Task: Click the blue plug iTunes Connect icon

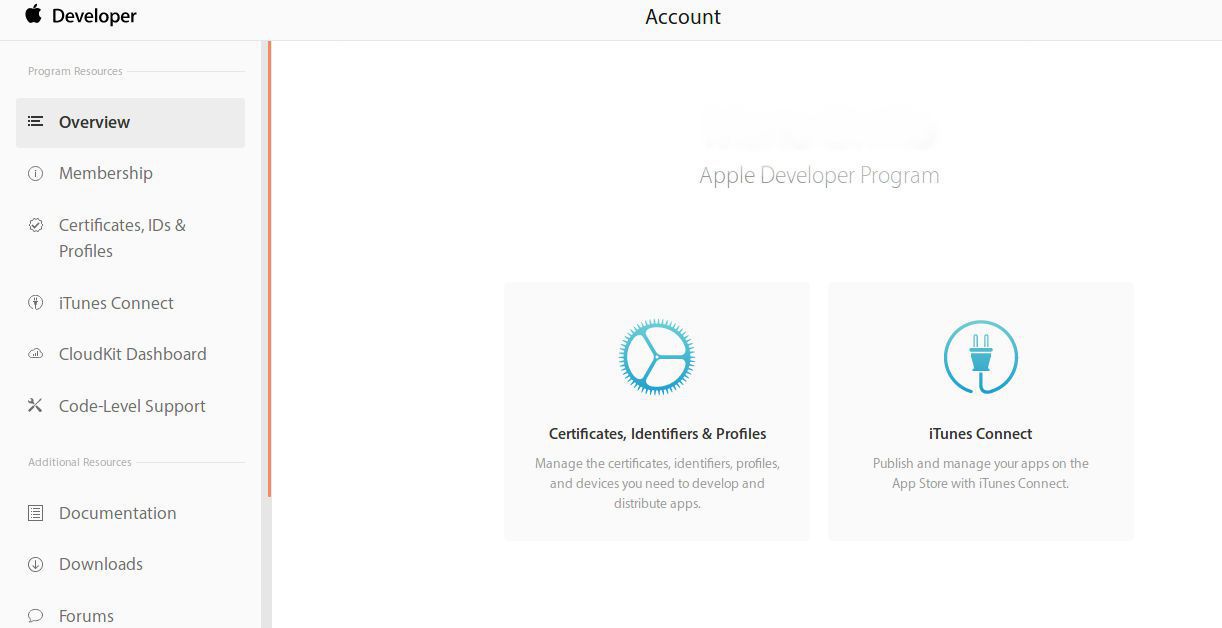Action: coord(981,357)
